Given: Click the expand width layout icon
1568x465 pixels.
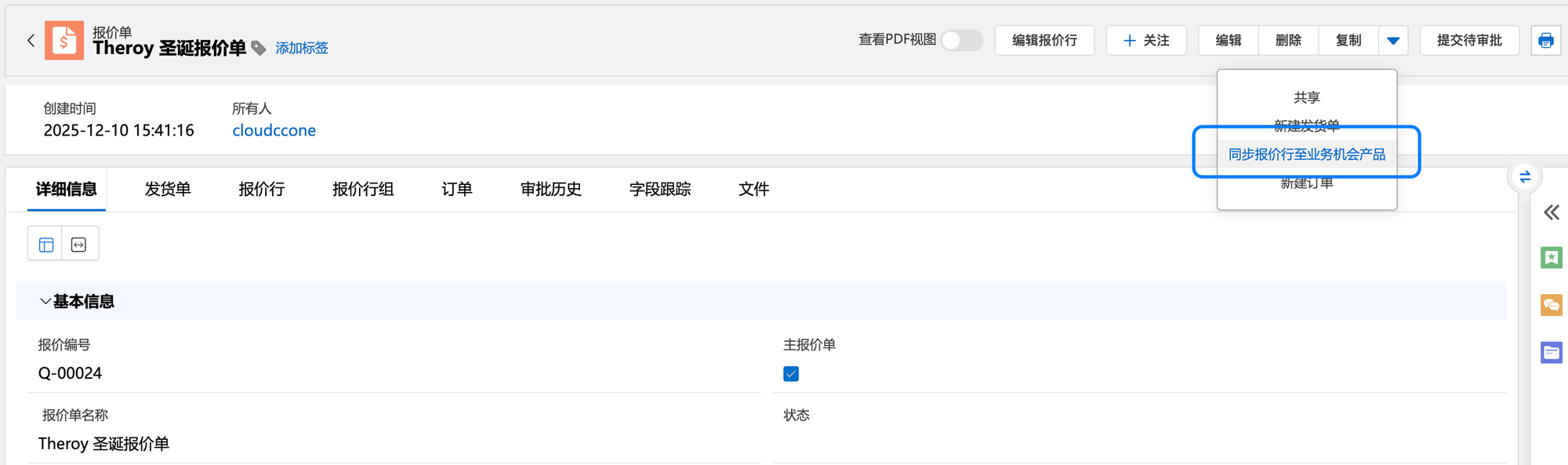Looking at the screenshot, I should click(x=79, y=245).
